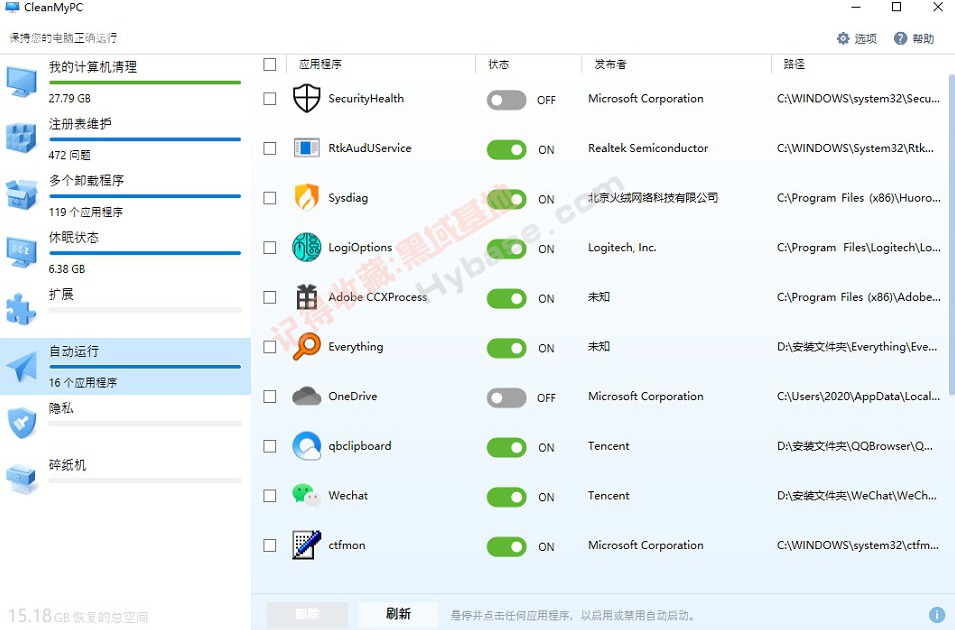Tick the Wechat row checkbox
The image size is (955, 630).
pos(270,496)
